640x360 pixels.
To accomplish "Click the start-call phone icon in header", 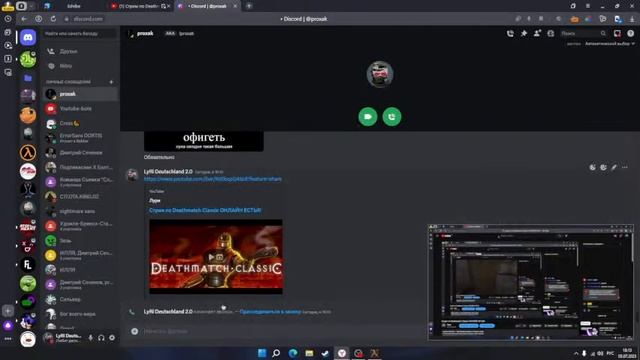I will click(x=510, y=33).
